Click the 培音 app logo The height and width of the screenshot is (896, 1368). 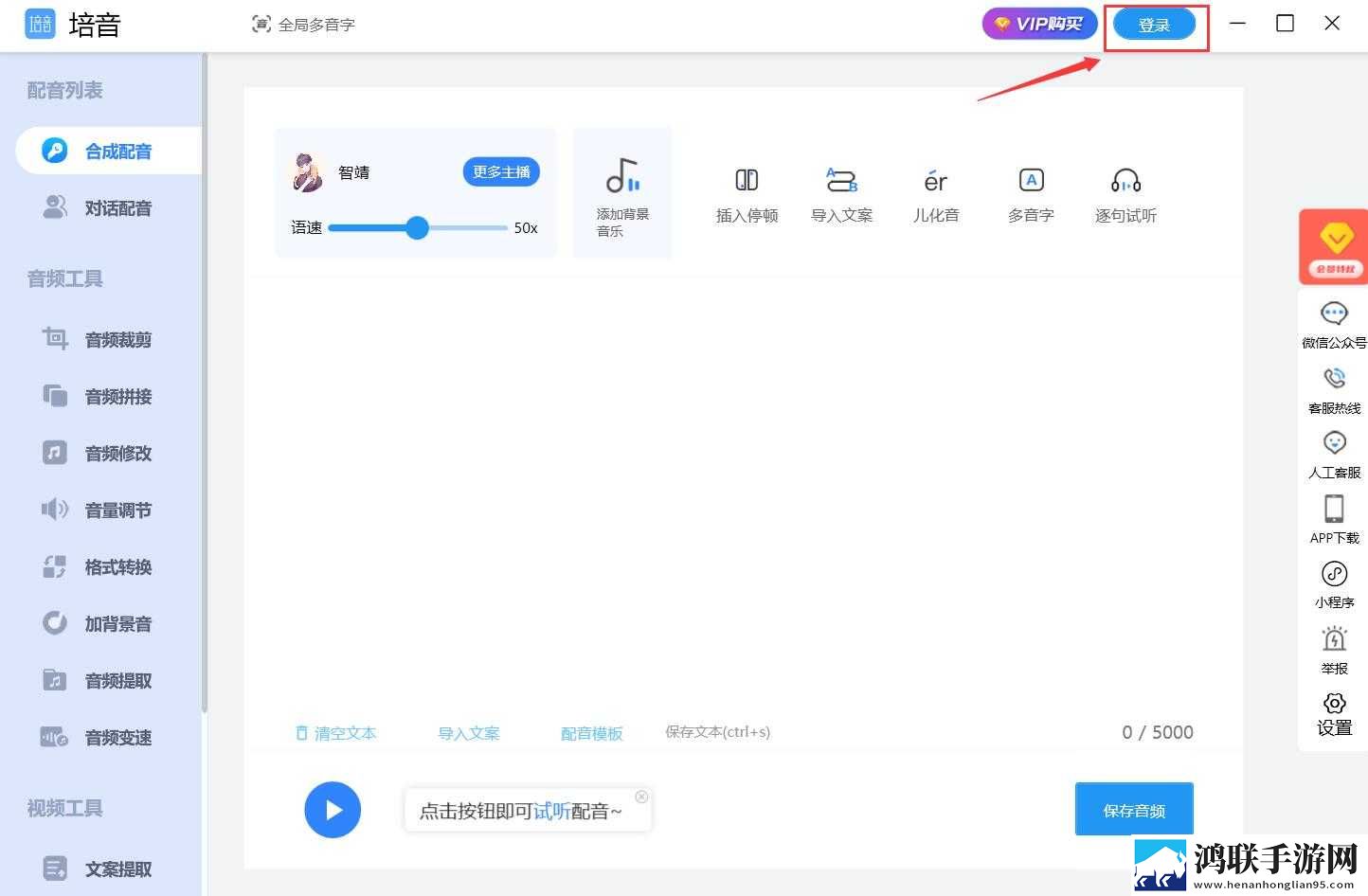[x=40, y=25]
